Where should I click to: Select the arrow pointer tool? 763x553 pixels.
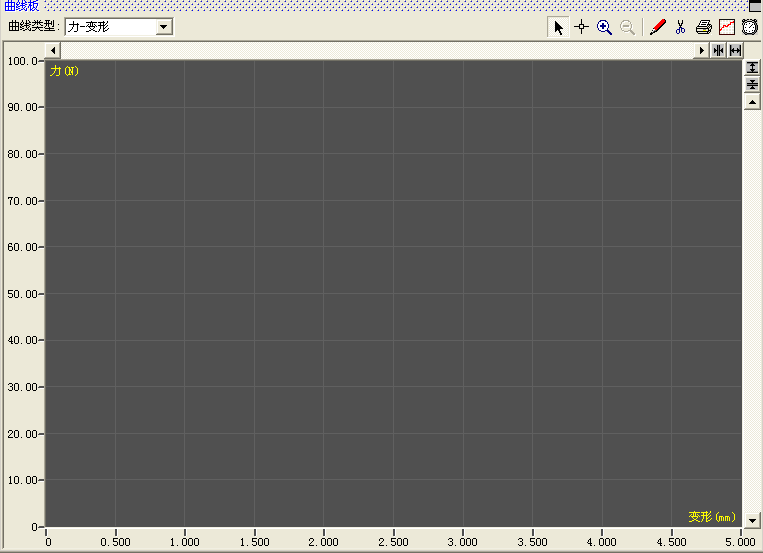pyautogui.click(x=558, y=27)
